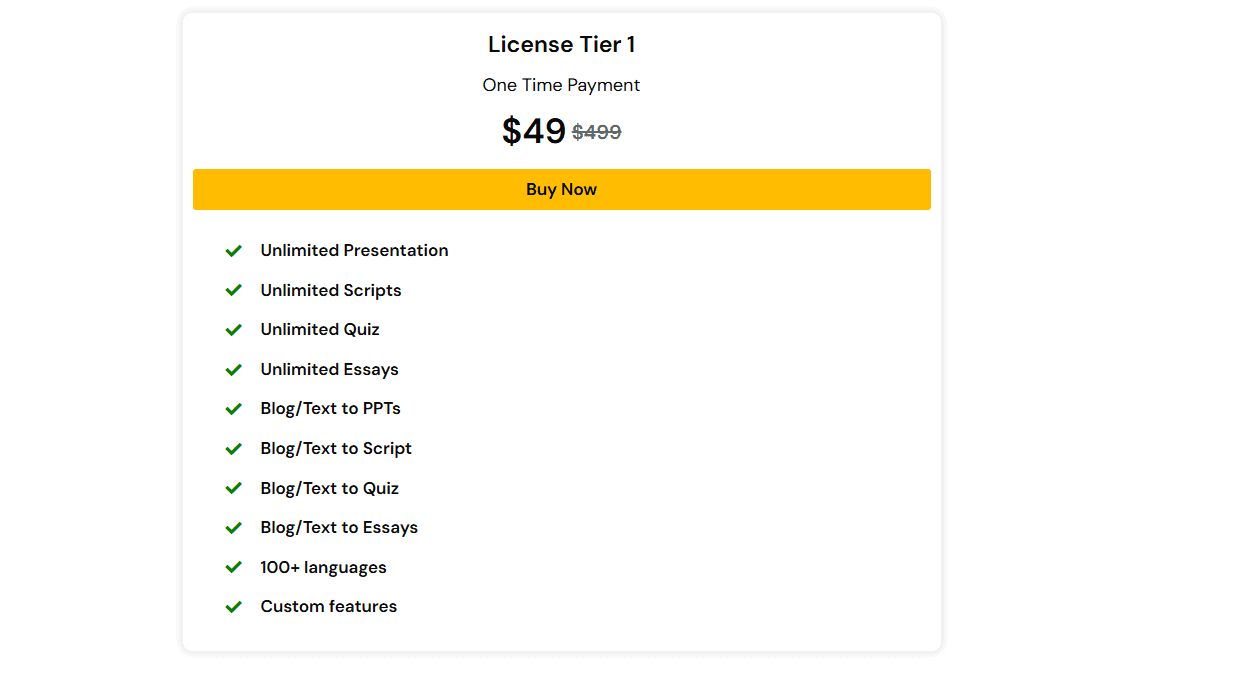Select the License Tier 1 heading
Viewport: 1255px width, 690px height.
pyautogui.click(x=561, y=45)
